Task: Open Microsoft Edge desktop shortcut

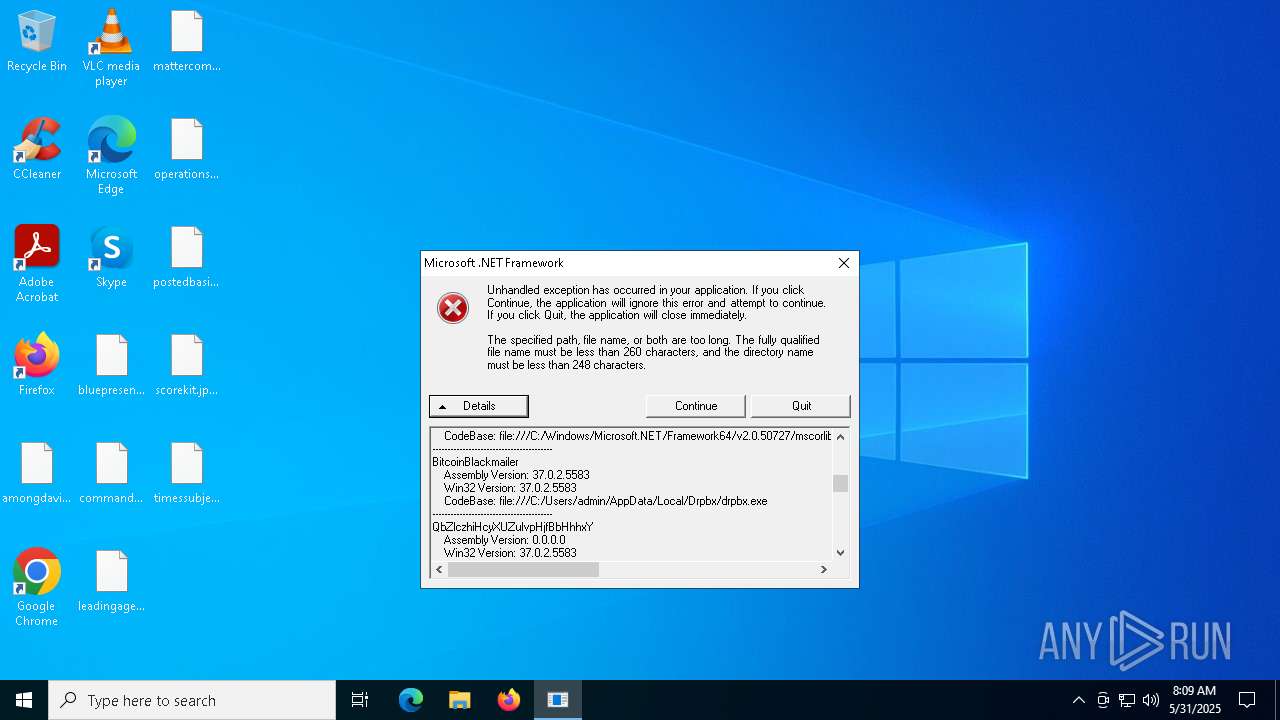Action: tap(111, 156)
